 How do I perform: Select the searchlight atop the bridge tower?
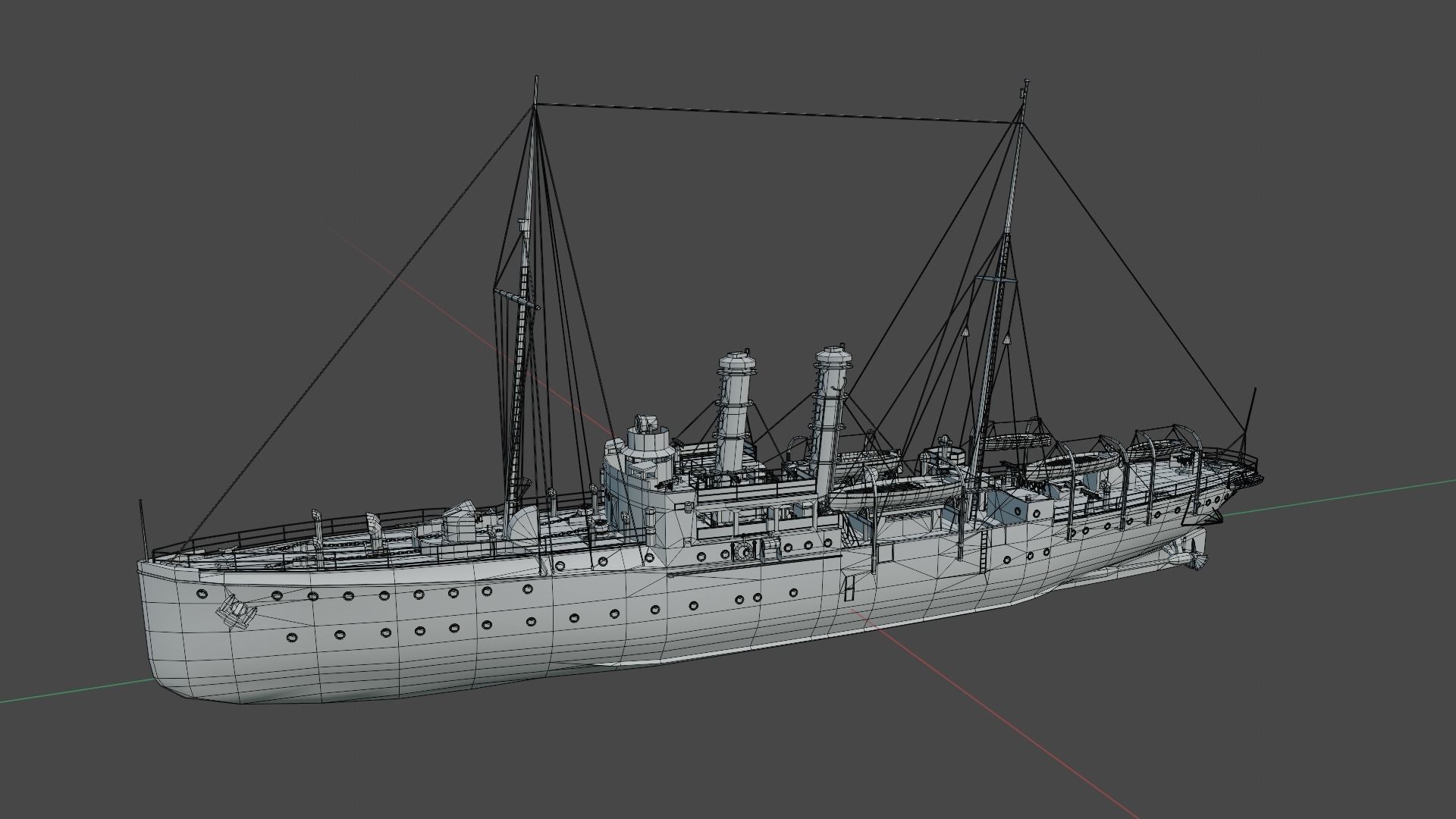pyautogui.click(x=645, y=422)
